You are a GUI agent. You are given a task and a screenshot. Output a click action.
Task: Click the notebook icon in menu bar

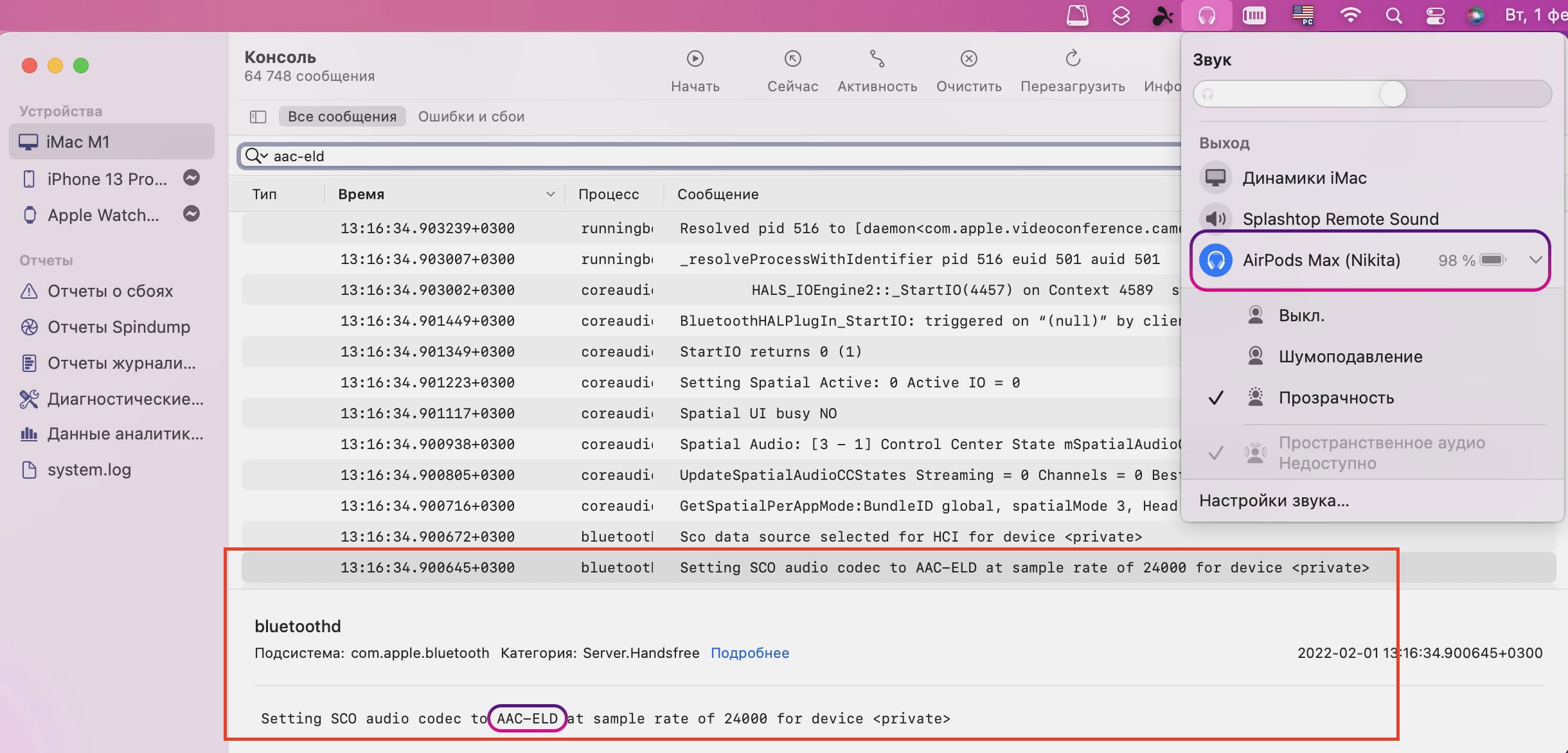(1077, 15)
